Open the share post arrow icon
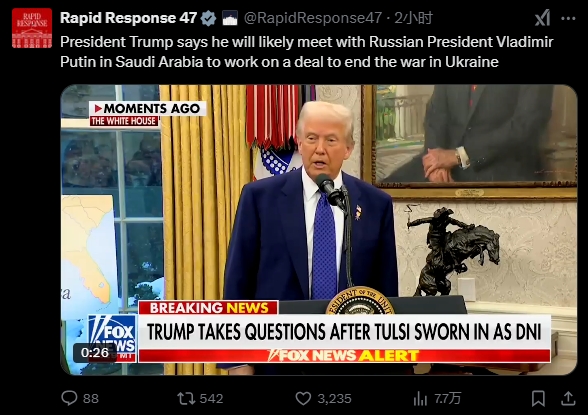This screenshot has width=588, height=415. tap(568, 398)
